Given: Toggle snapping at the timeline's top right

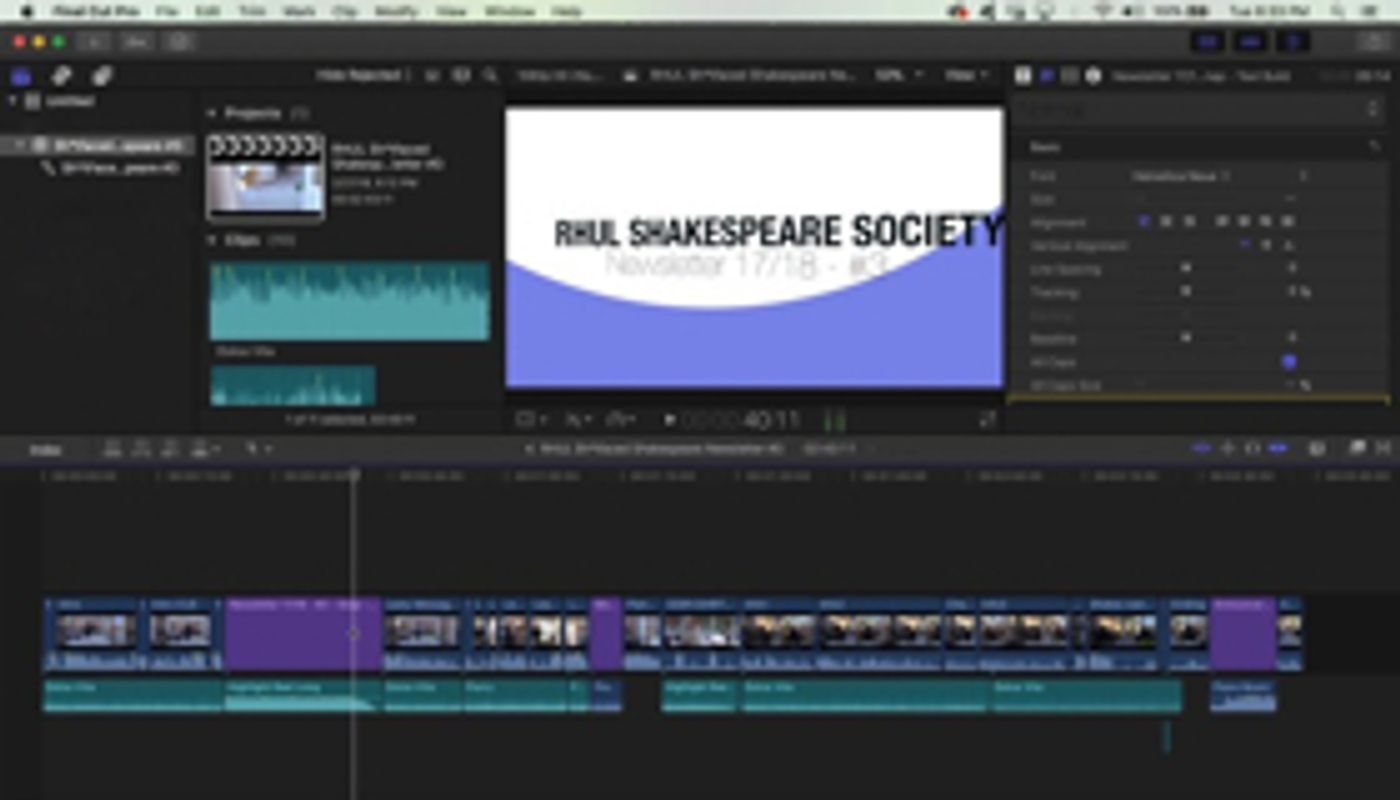Looking at the screenshot, I should [x=1277, y=449].
